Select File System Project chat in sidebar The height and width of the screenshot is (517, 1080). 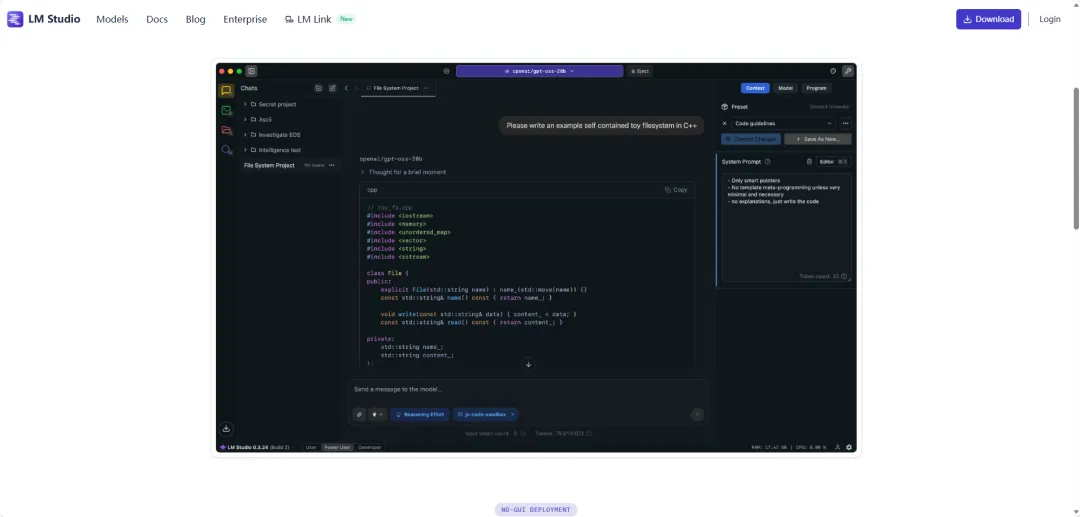pos(269,165)
